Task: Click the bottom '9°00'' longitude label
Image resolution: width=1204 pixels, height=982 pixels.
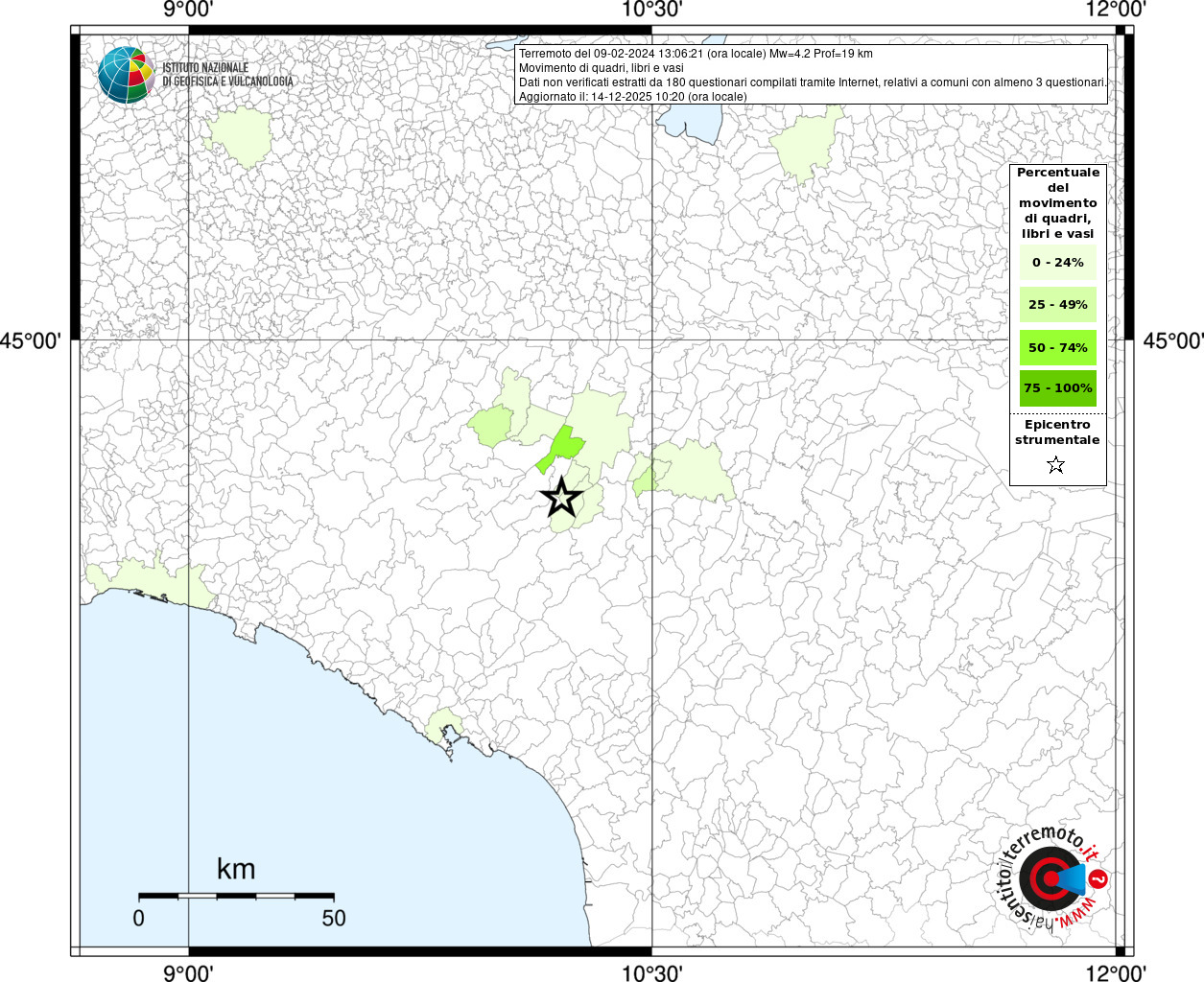Action: point(188,972)
